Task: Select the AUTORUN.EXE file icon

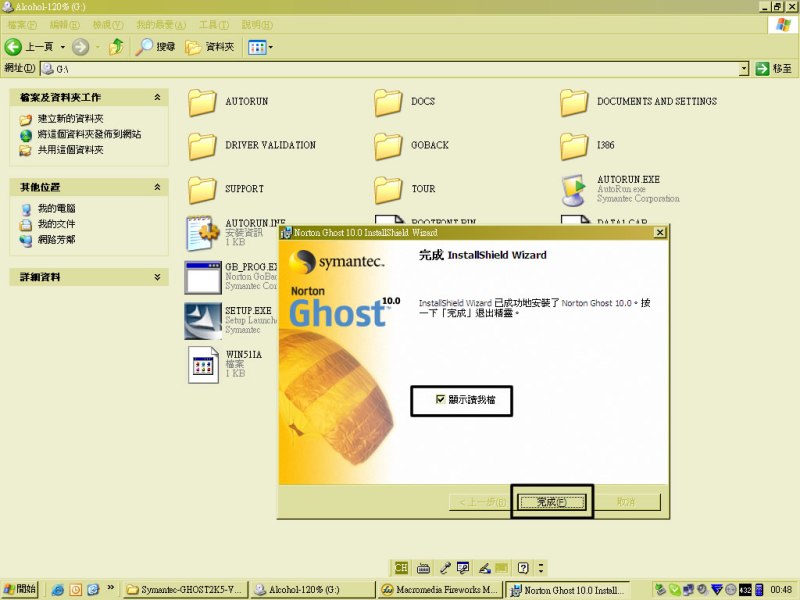Action: (574, 190)
